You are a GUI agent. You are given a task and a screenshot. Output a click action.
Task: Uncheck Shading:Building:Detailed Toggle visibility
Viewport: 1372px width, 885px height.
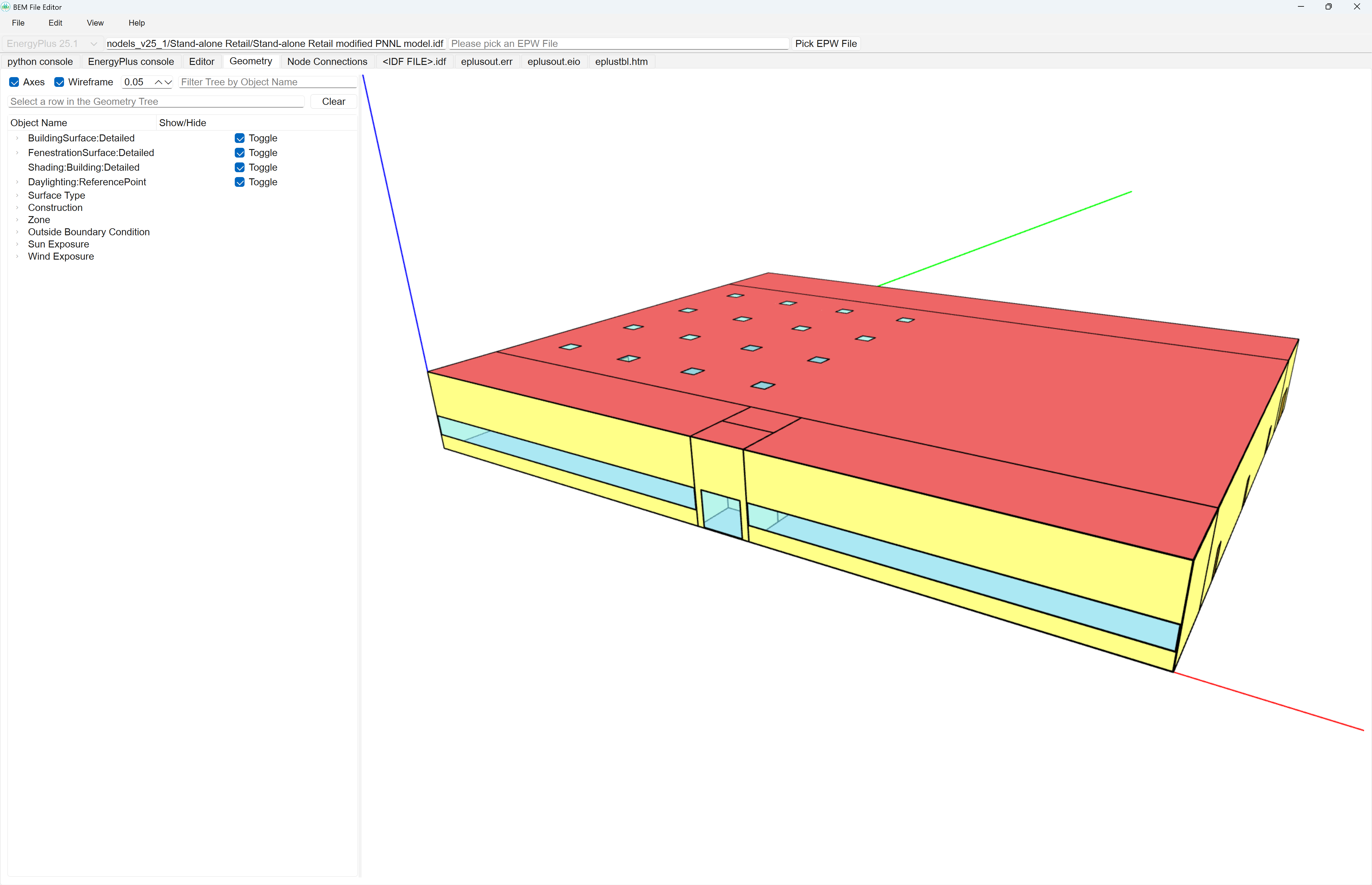pyautogui.click(x=240, y=167)
